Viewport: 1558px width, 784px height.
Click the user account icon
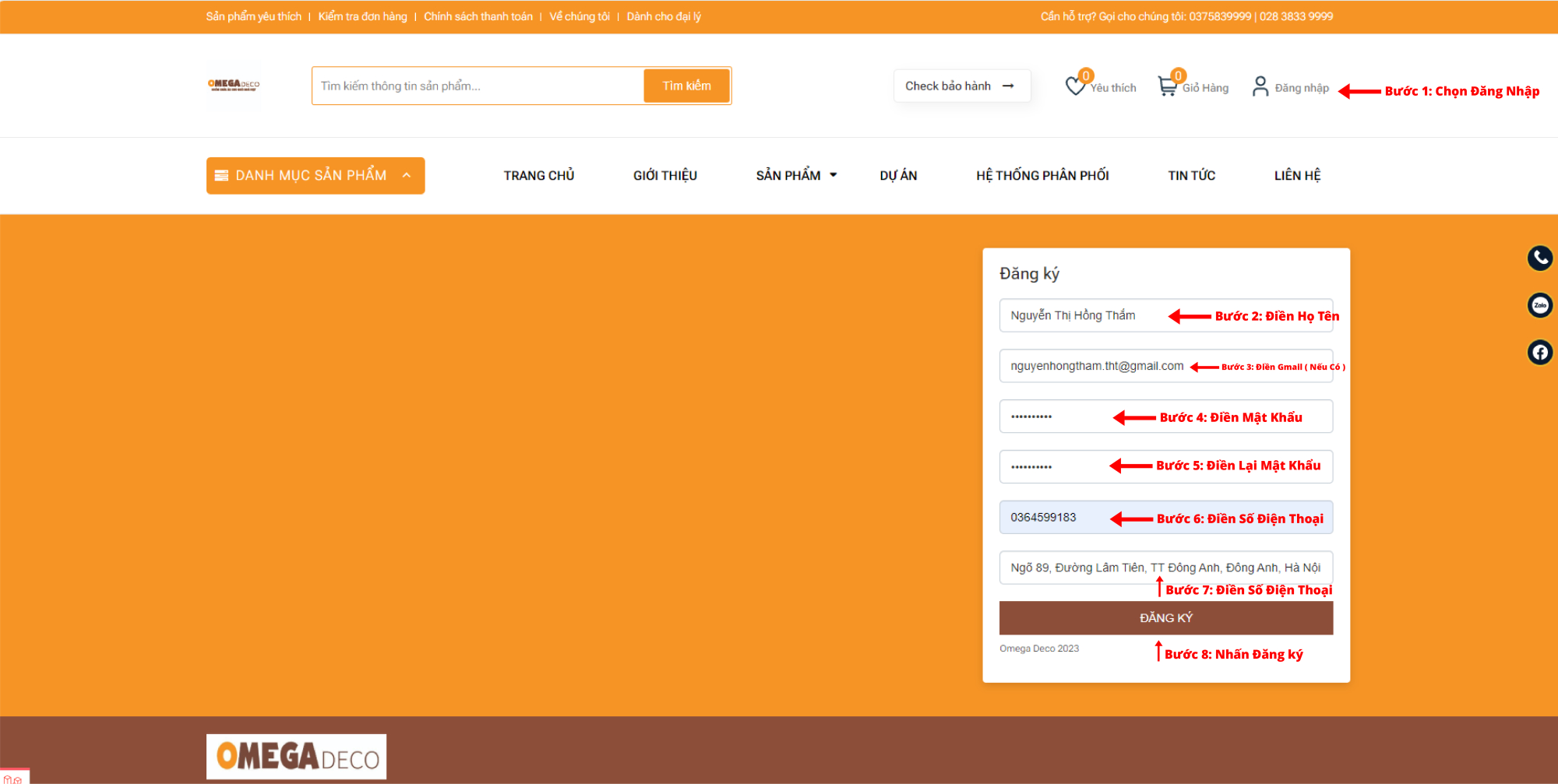pos(1260,86)
